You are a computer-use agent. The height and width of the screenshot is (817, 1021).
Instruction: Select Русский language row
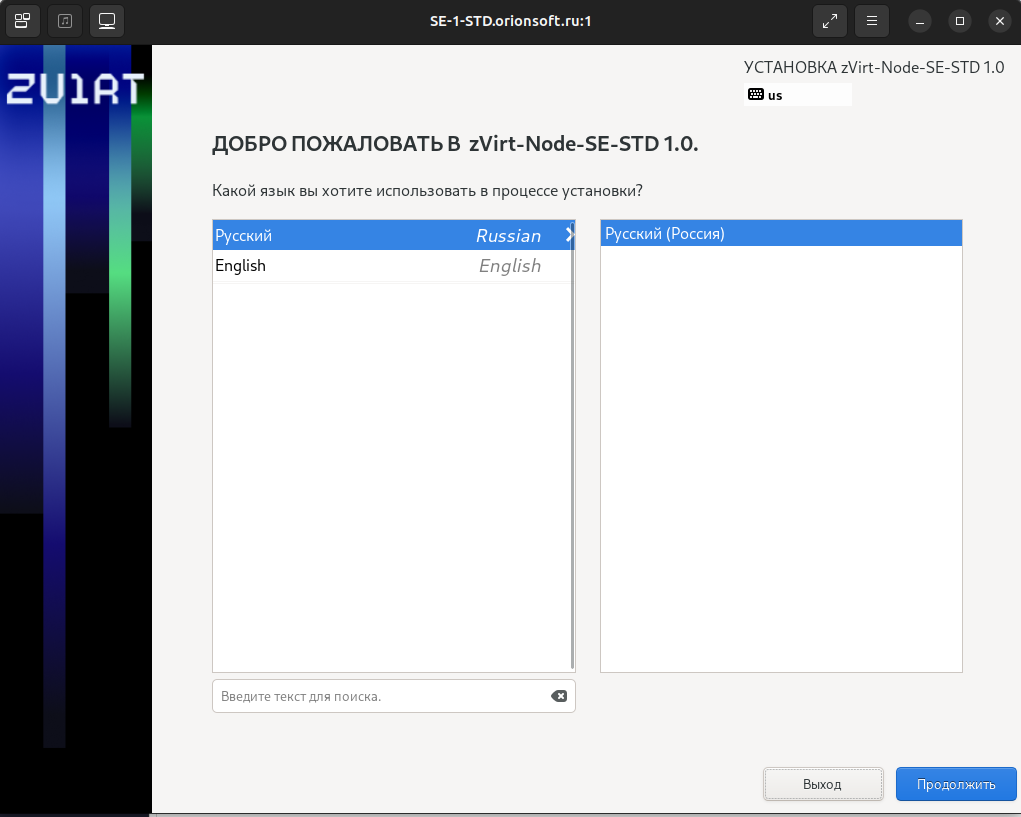click(x=393, y=235)
